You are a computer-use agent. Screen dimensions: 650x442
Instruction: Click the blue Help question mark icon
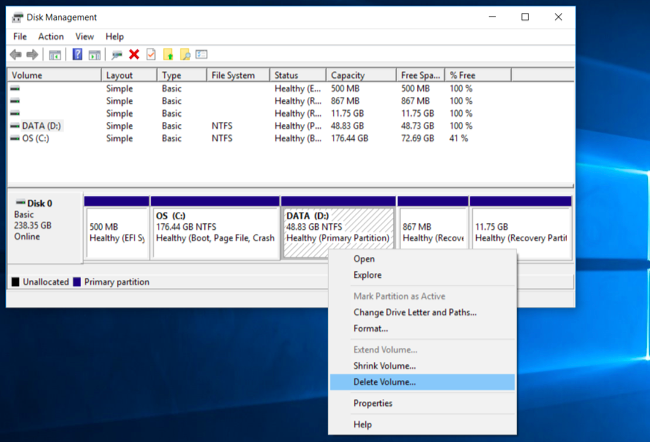click(77, 54)
